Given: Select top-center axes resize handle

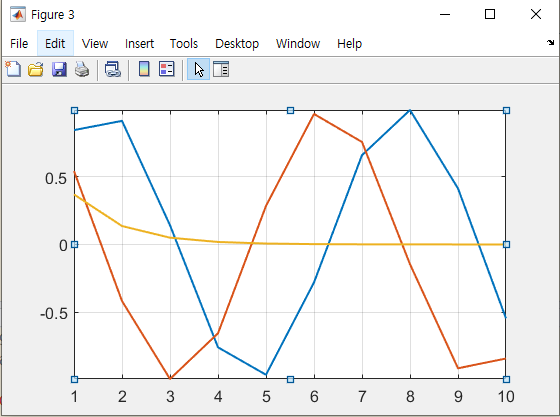Looking at the screenshot, I should pyautogui.click(x=290, y=111).
